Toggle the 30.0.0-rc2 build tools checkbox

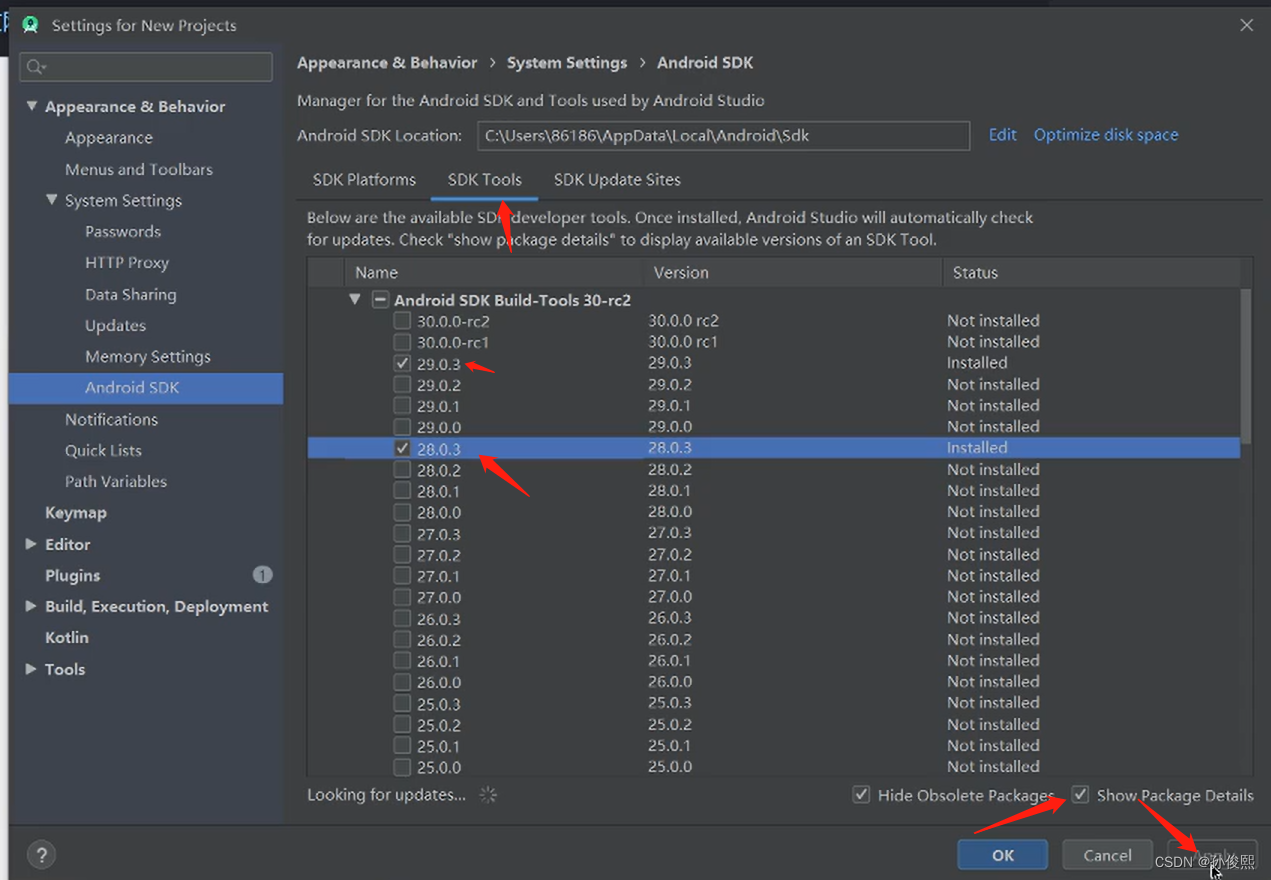pos(402,321)
